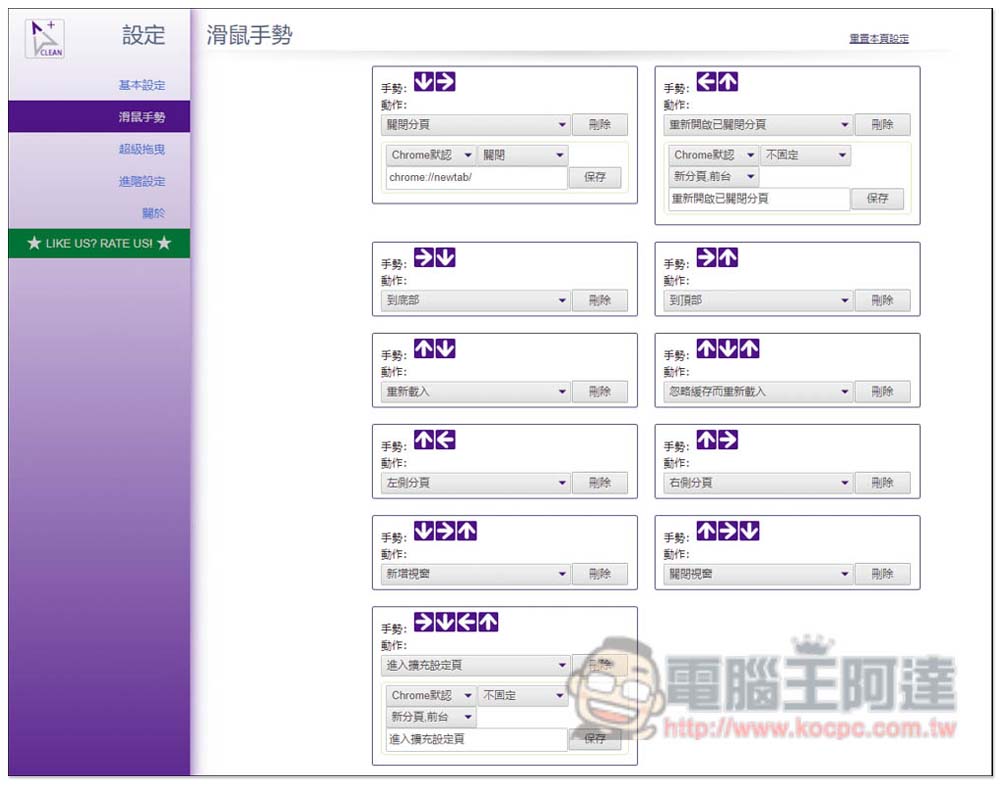Open the 進階設定 sidebar page
Viewport: 1000px width, 785px height.
click(x=142, y=181)
